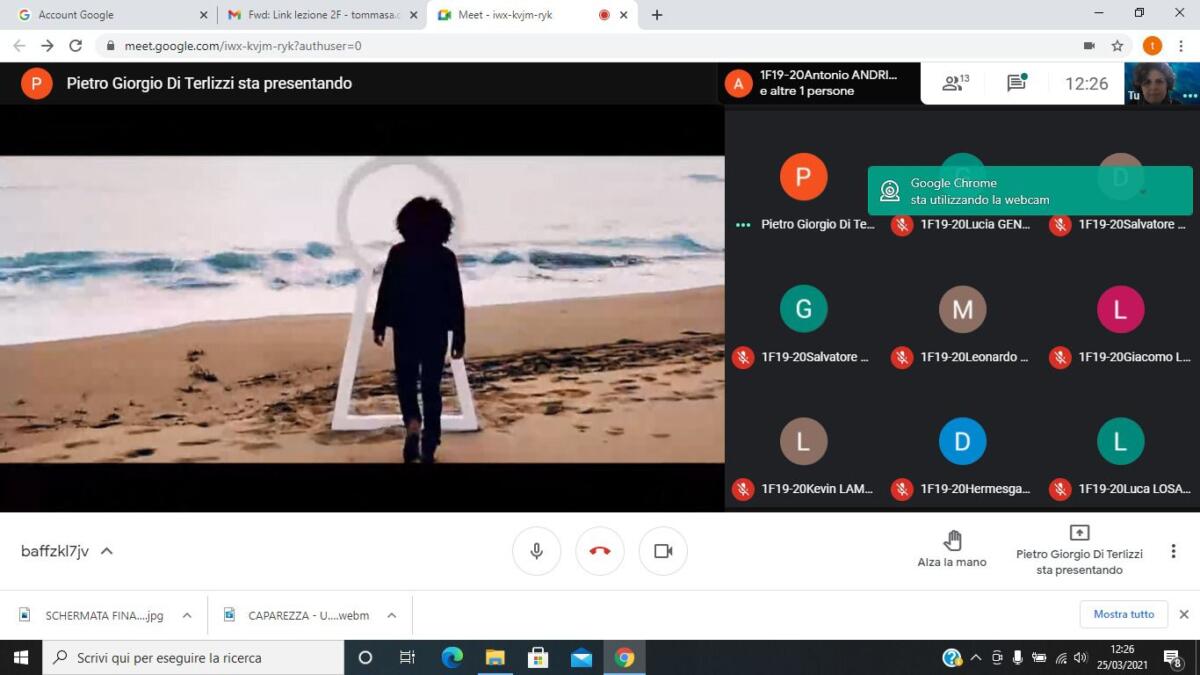1200x675 pixels.
Task: Open File Explorer from the taskbar
Action: point(495,657)
